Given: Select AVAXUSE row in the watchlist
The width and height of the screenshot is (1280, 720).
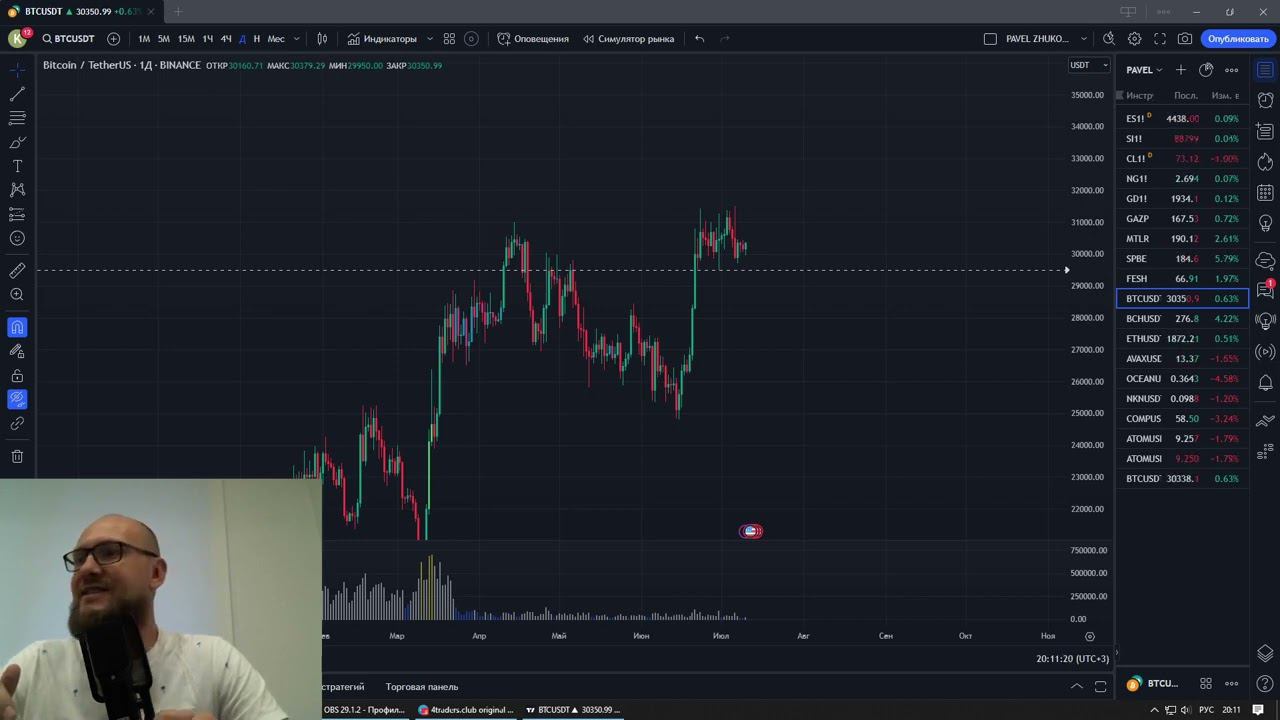Looking at the screenshot, I should (1182, 359).
